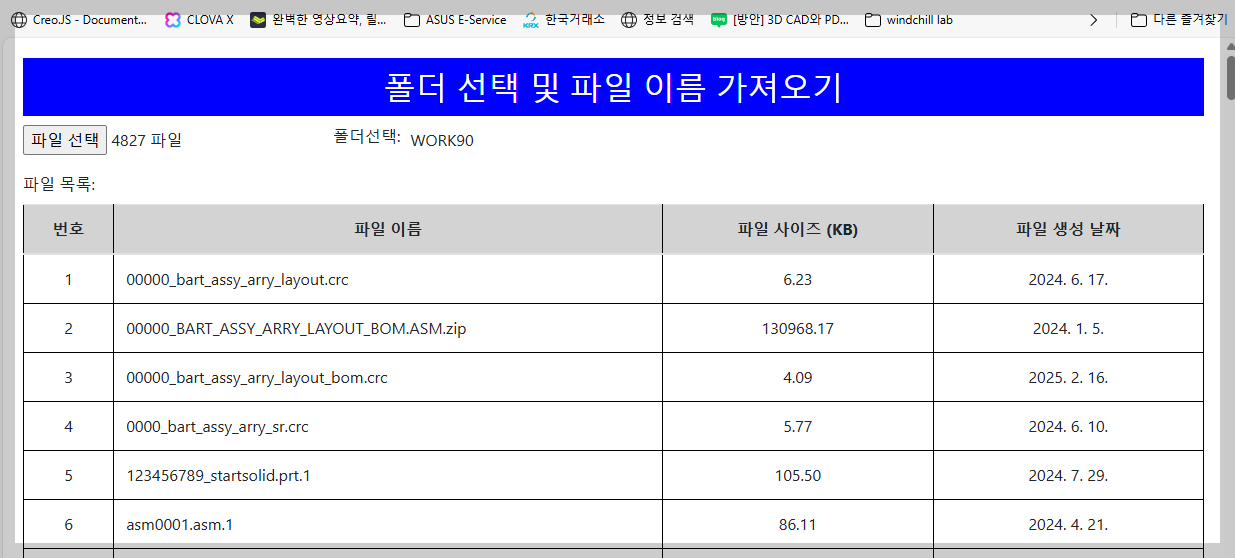Select file 00000_bart_assy_arry_layout_bom.crc
Viewport: 1235px width, 558px height.
point(257,378)
